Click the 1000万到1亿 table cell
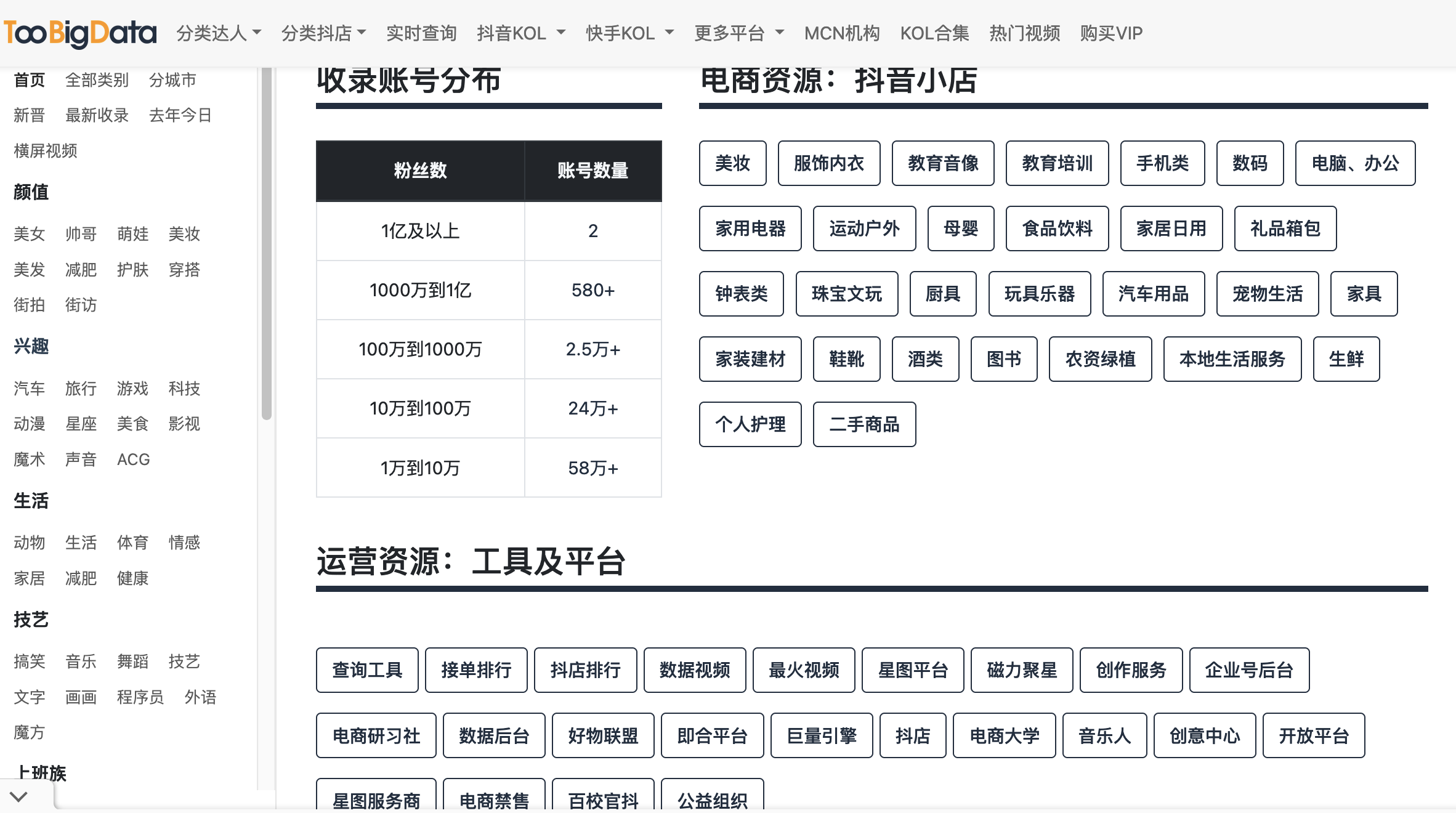 [421, 290]
